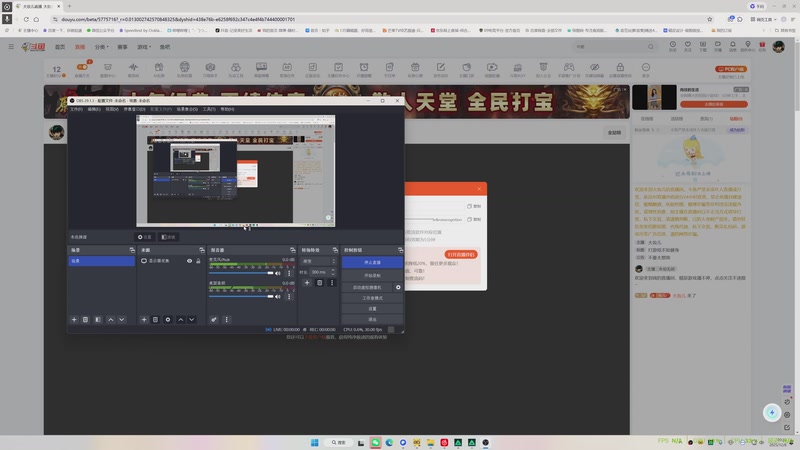Mute the Desktop Audio channel
The image size is (800, 450).
278,296
